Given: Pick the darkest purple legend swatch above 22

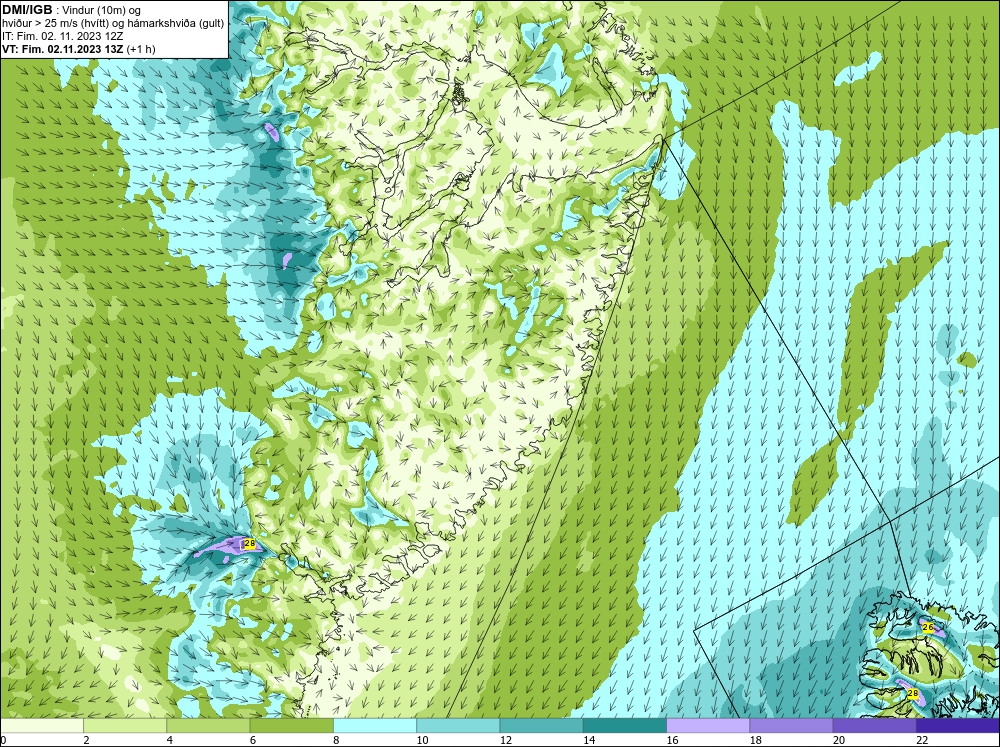Looking at the screenshot, I should (x=957, y=726).
